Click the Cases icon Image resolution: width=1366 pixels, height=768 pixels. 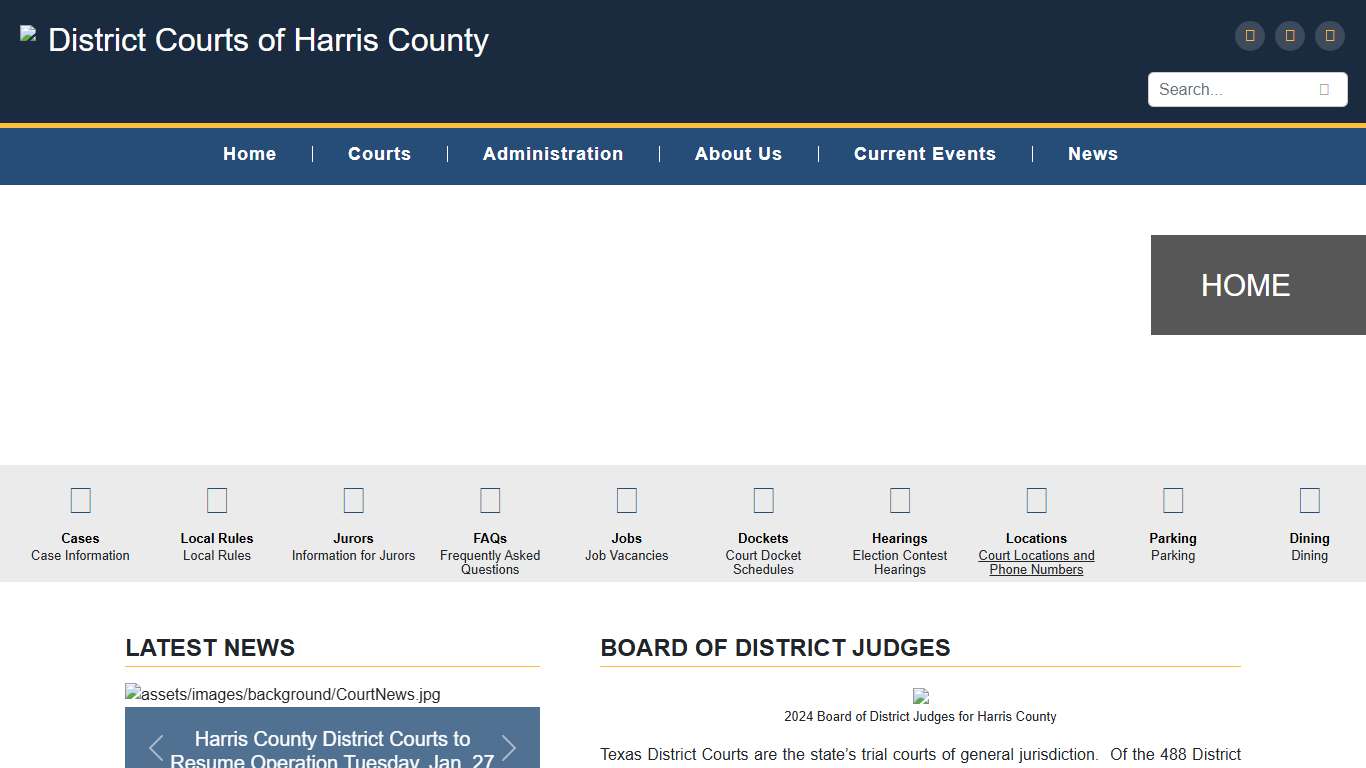pyautogui.click(x=80, y=500)
